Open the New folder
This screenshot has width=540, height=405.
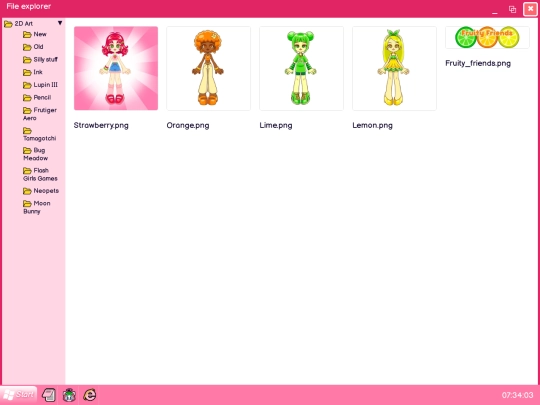pos(35,34)
